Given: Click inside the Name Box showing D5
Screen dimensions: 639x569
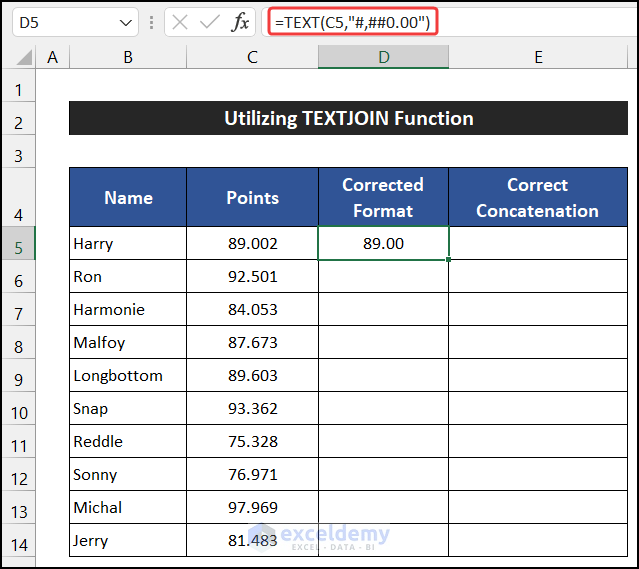Looking at the screenshot, I should pyautogui.click(x=60, y=22).
